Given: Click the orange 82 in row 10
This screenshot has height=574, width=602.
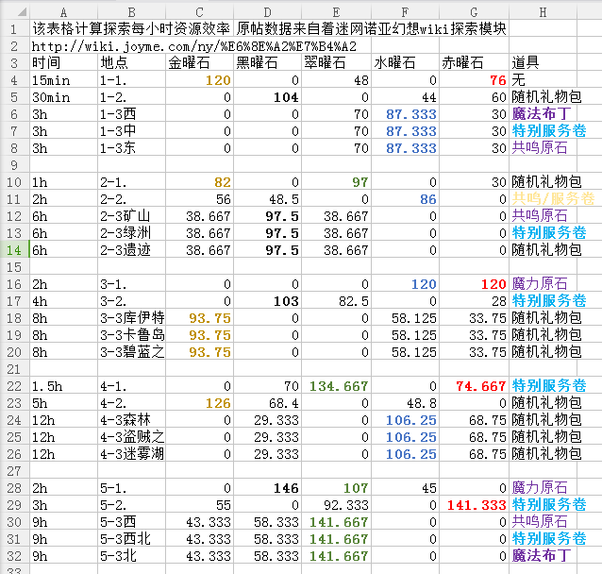Looking at the screenshot, I should click(x=222, y=182).
